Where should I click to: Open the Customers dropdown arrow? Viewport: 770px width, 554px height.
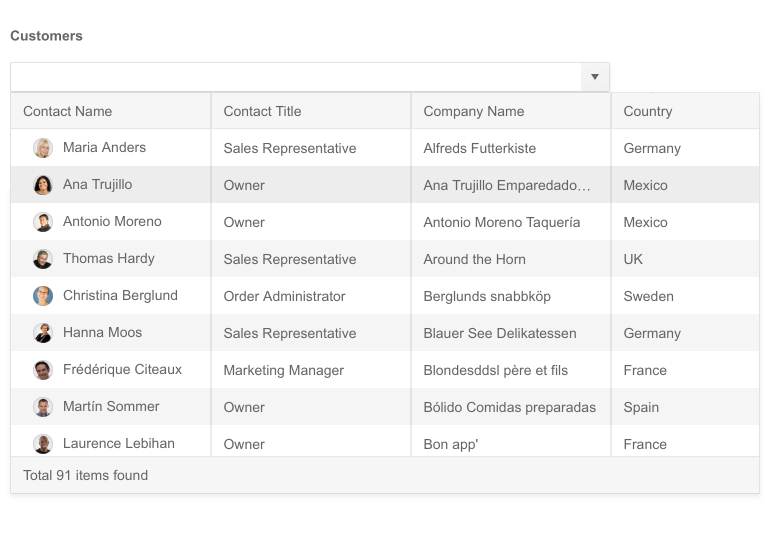[x=595, y=77]
